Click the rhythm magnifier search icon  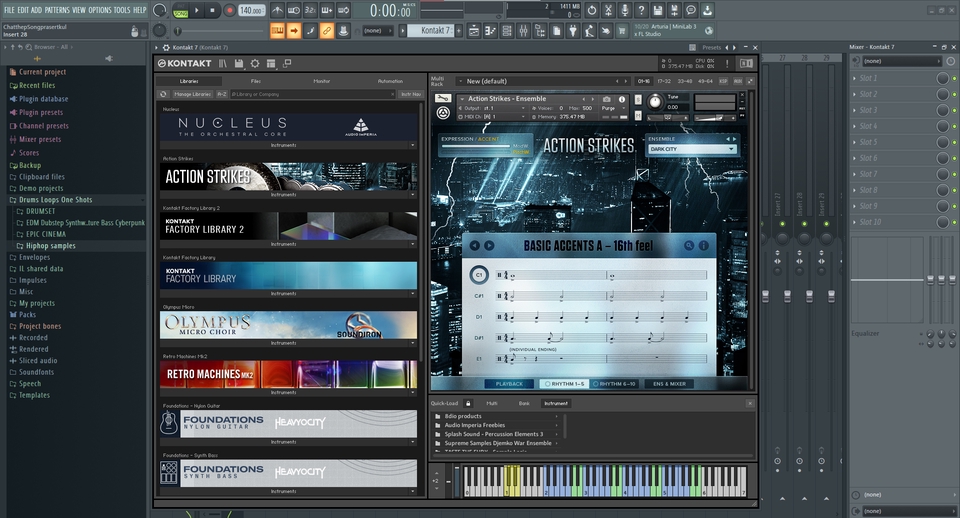(x=689, y=246)
